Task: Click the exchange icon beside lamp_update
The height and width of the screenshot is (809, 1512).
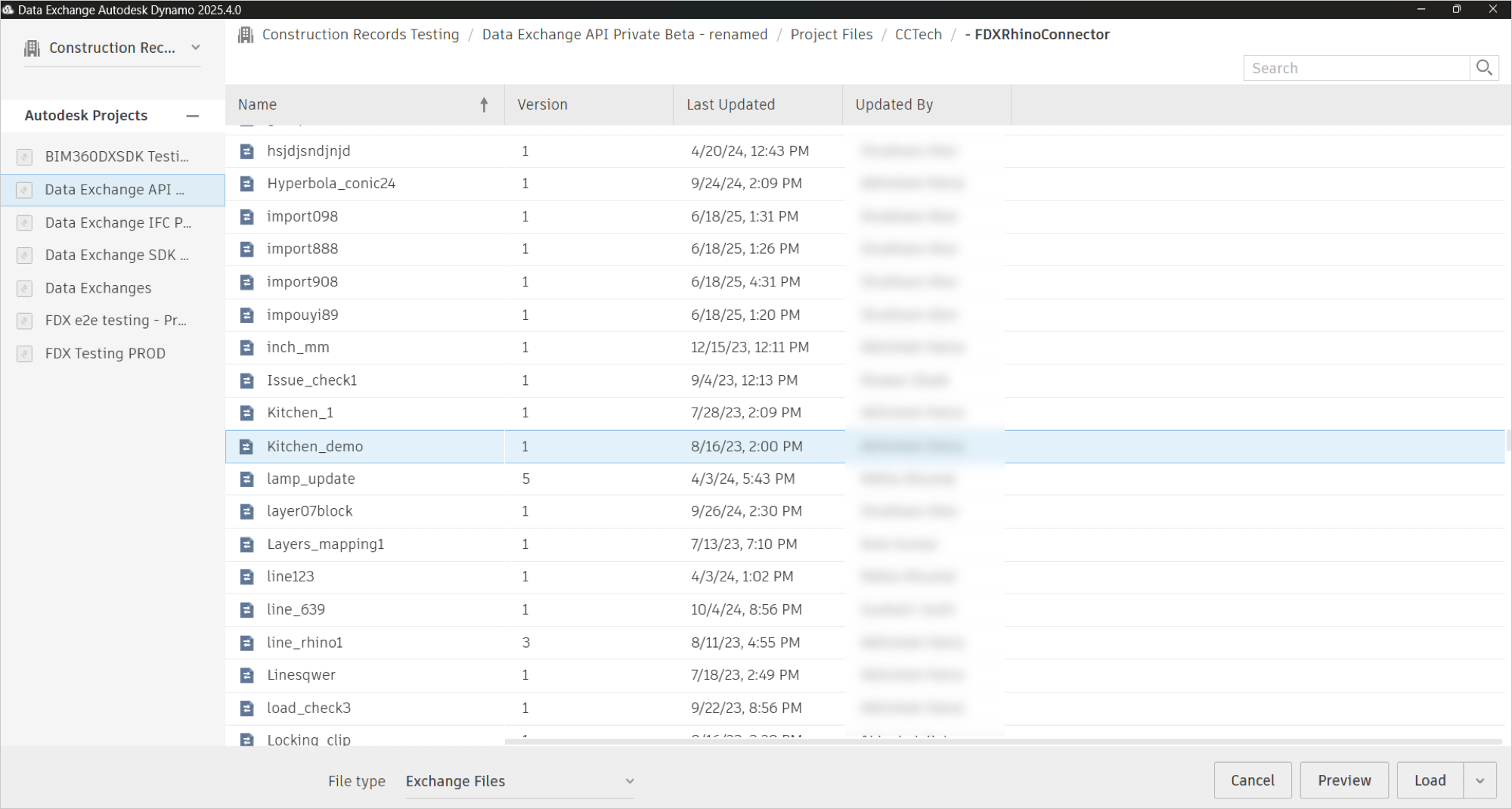Action: 246,479
